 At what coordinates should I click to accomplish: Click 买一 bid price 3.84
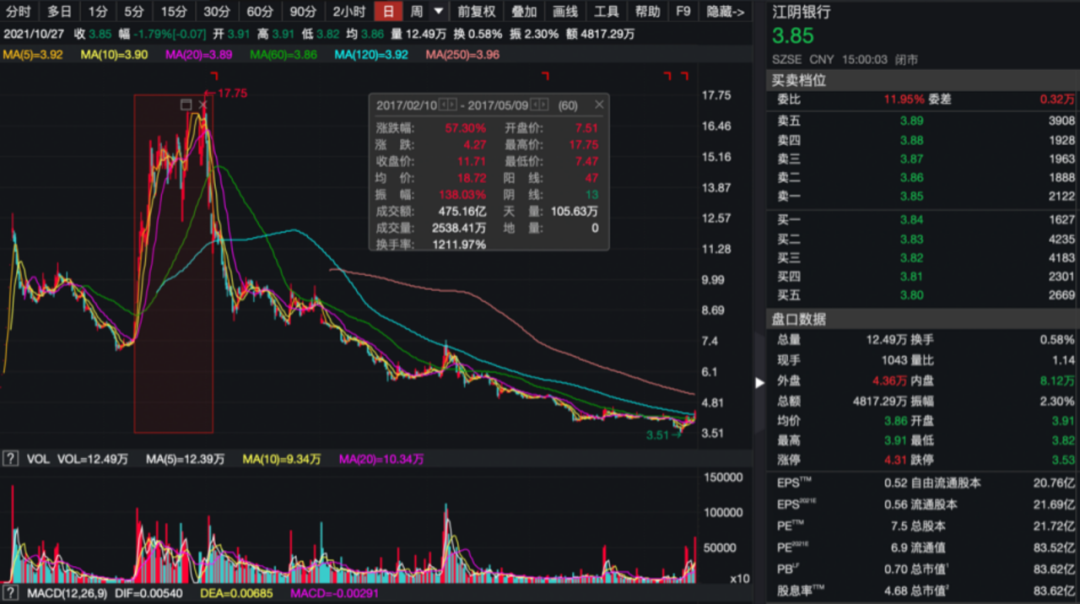(911, 220)
